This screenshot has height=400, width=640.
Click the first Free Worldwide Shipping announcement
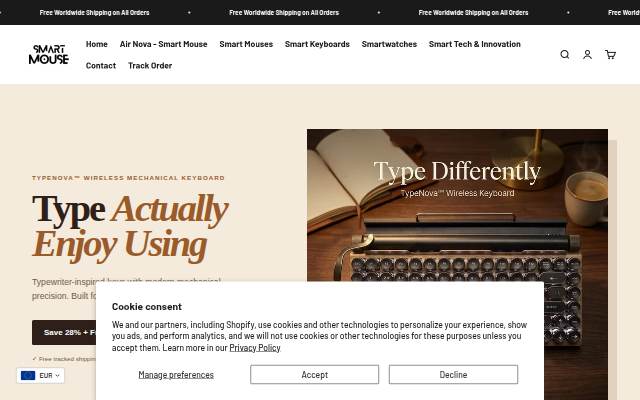coord(94,13)
